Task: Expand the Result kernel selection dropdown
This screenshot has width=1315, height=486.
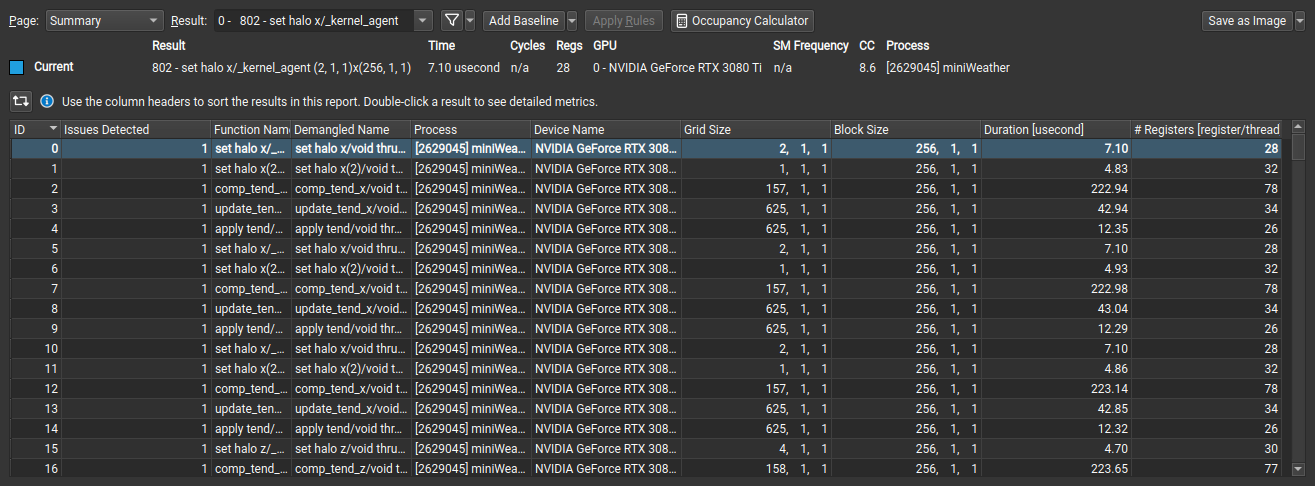Action: [x=423, y=20]
